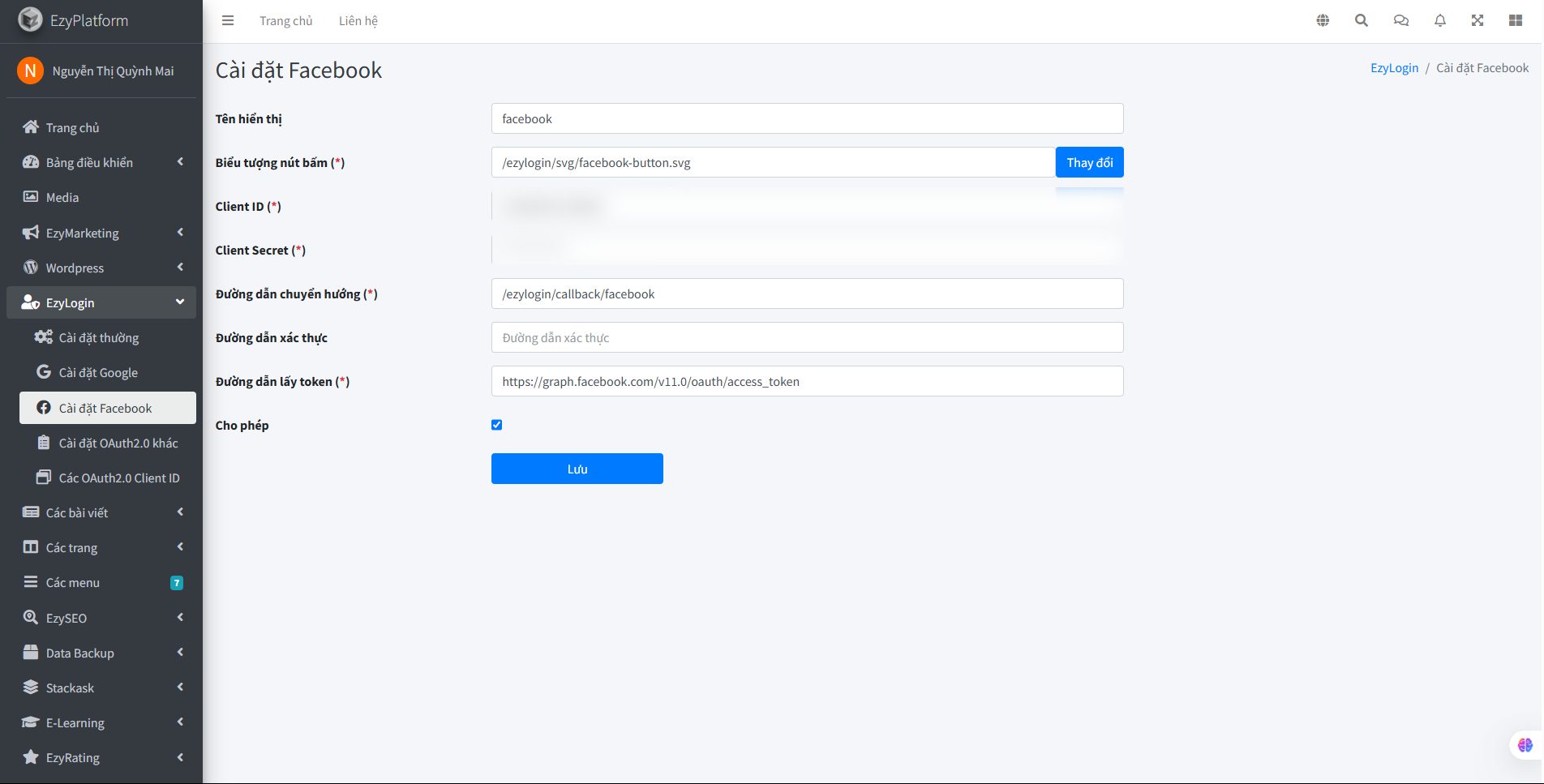1544x784 pixels.
Task: Click the OAuth2.0 khác clipboard icon
Action: click(44, 442)
